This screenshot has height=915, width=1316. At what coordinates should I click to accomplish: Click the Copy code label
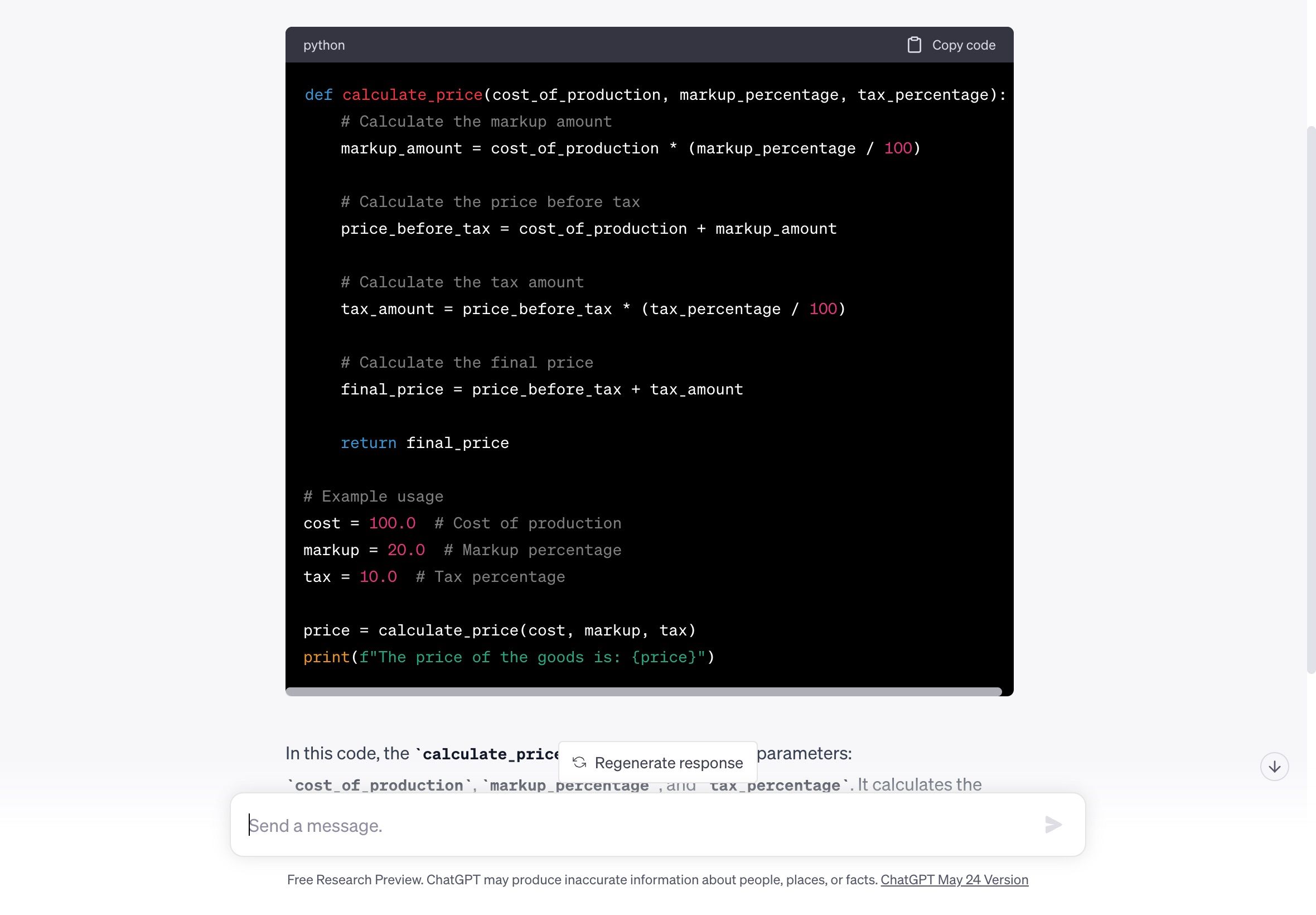[x=963, y=45]
